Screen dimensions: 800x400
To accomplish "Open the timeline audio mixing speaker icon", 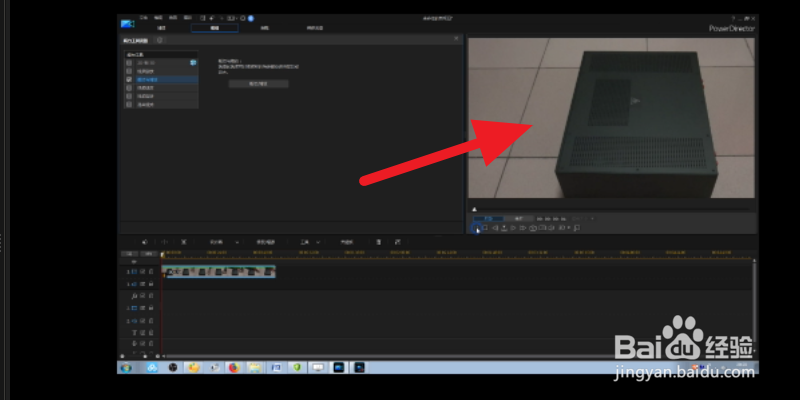I will point(144,242).
